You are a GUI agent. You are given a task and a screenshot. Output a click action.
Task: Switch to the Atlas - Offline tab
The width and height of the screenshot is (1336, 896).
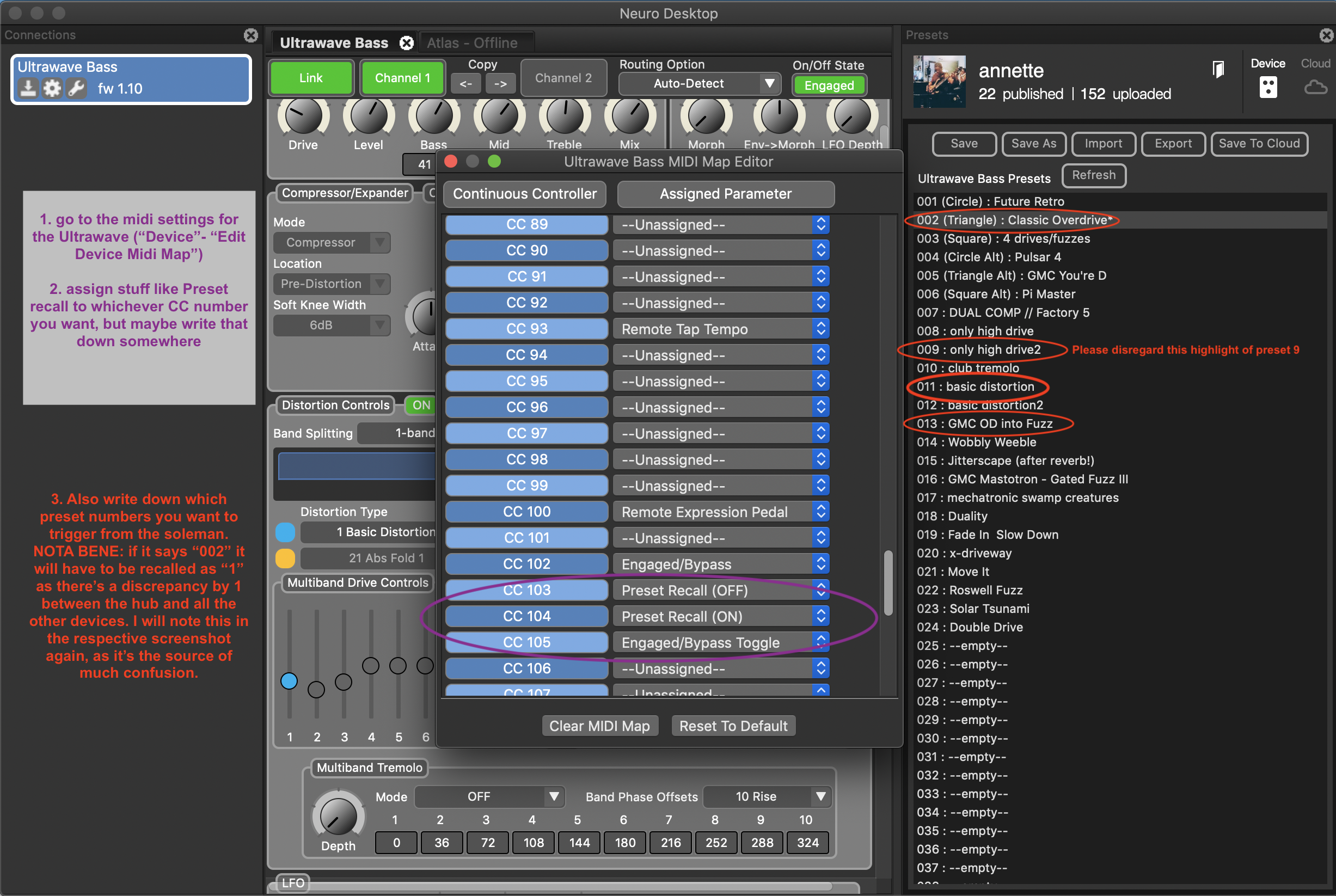click(472, 43)
